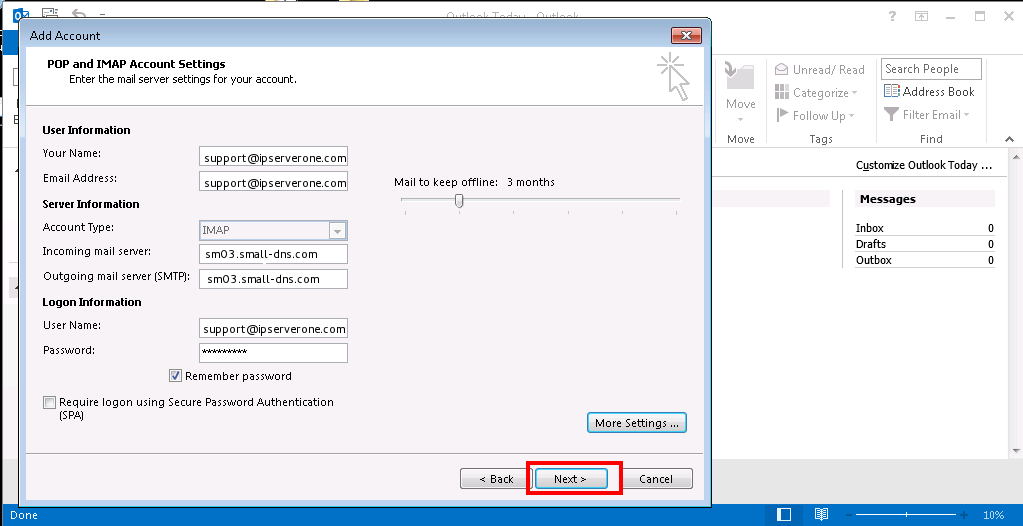This screenshot has width=1023, height=526.
Task: Enable Require logon using SPA checkbox
Action: coord(50,402)
